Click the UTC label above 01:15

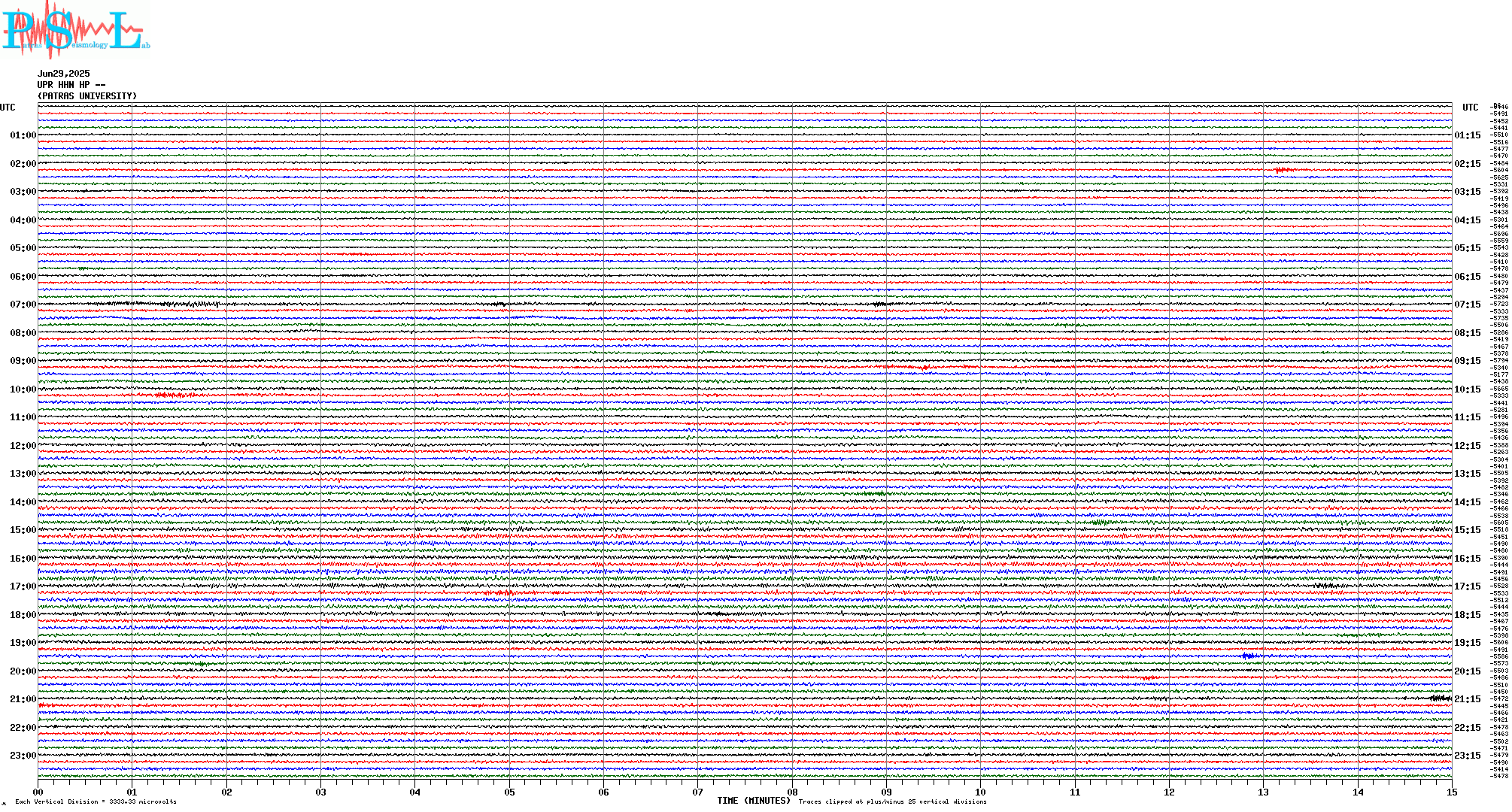(1471, 108)
